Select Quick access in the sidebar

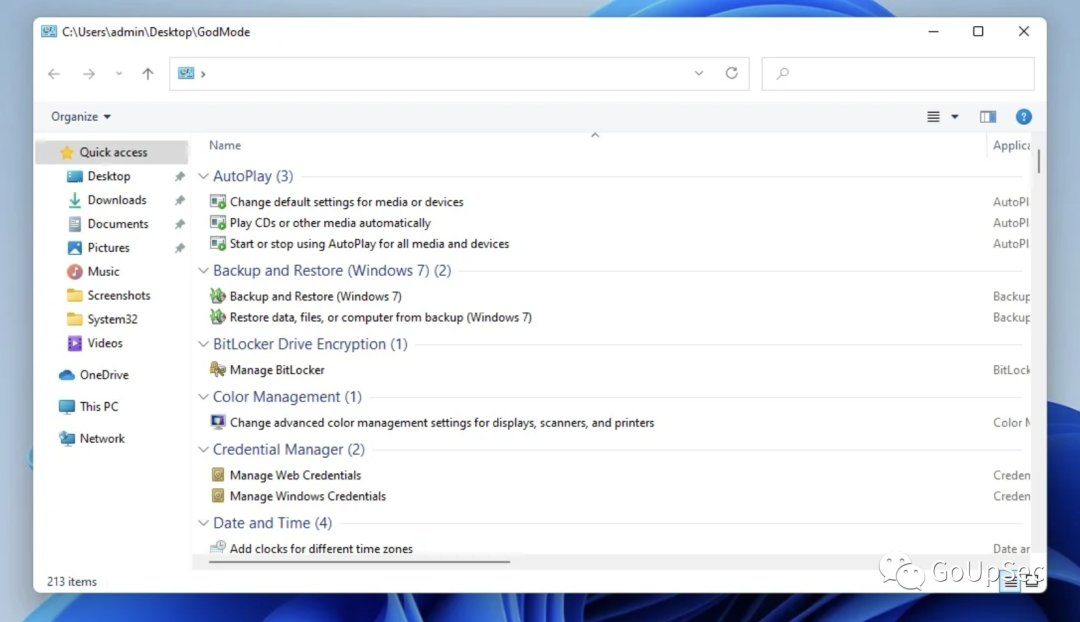pos(112,152)
